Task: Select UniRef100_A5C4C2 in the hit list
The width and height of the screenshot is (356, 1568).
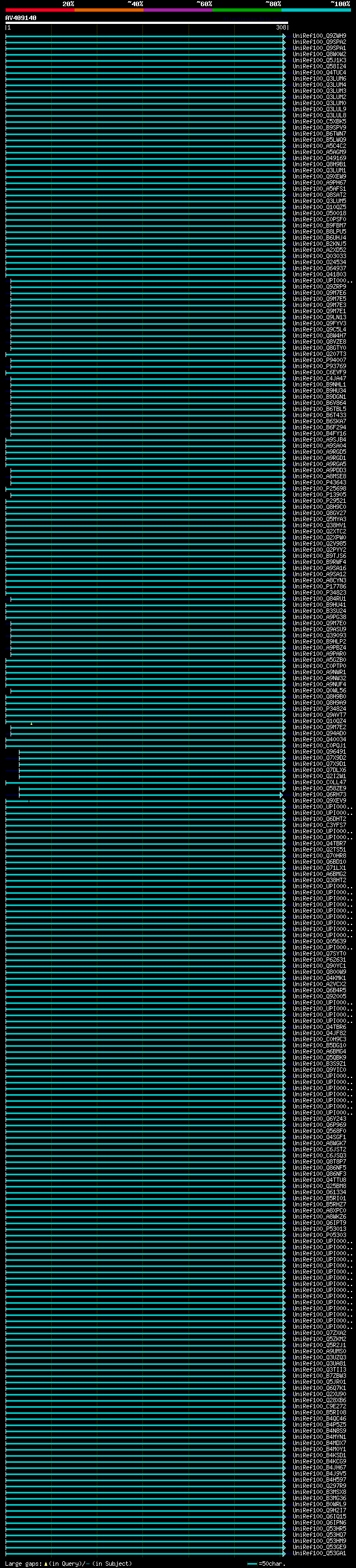Action: pos(319,146)
